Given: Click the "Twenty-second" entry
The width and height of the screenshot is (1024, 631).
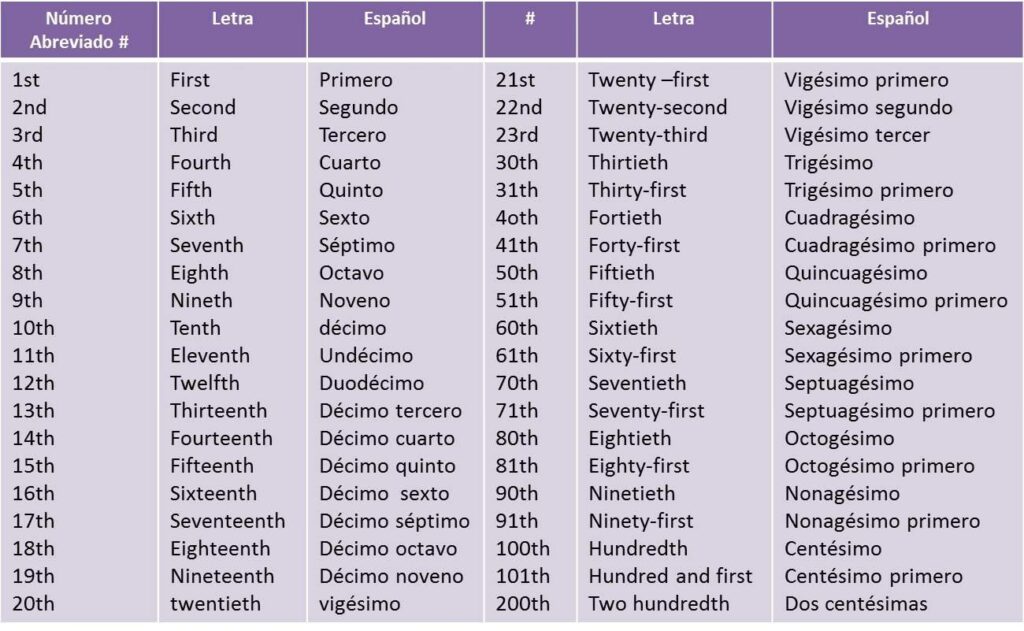Looking at the screenshot, I should [657, 108].
